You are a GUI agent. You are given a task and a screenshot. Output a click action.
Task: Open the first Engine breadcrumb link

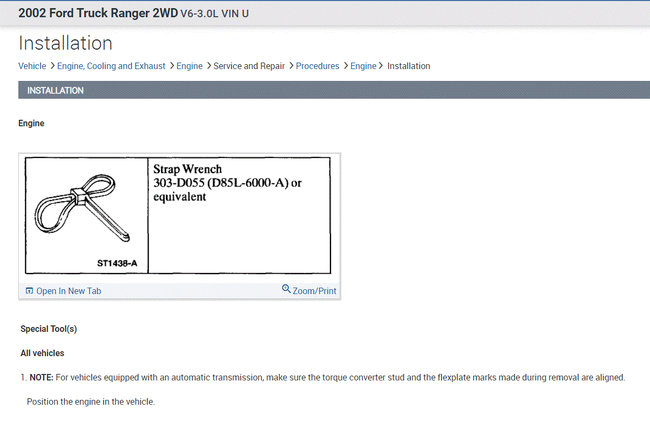pos(189,66)
